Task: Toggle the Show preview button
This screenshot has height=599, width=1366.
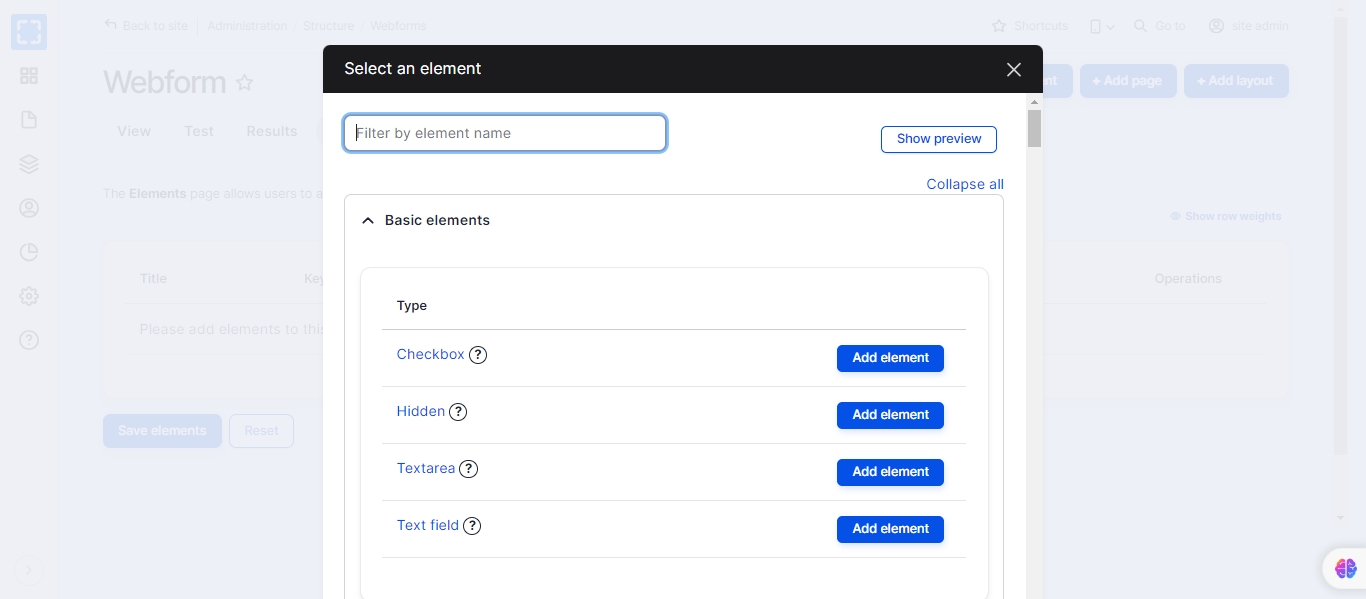Action: [938, 139]
